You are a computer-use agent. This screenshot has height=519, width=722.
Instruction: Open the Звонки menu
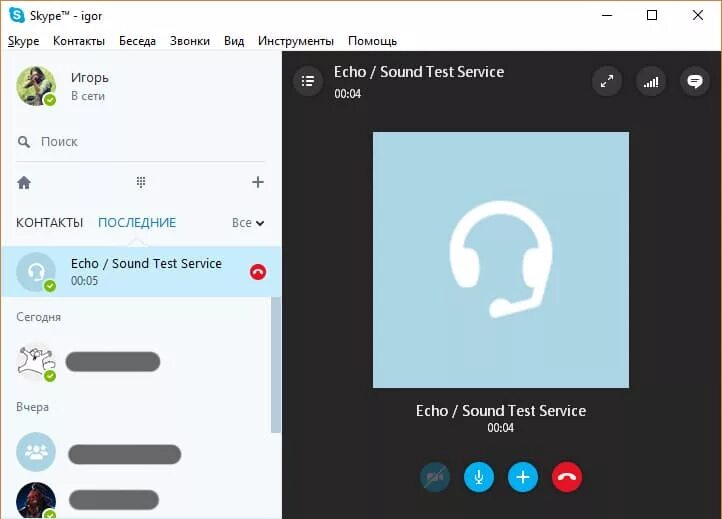coord(190,41)
